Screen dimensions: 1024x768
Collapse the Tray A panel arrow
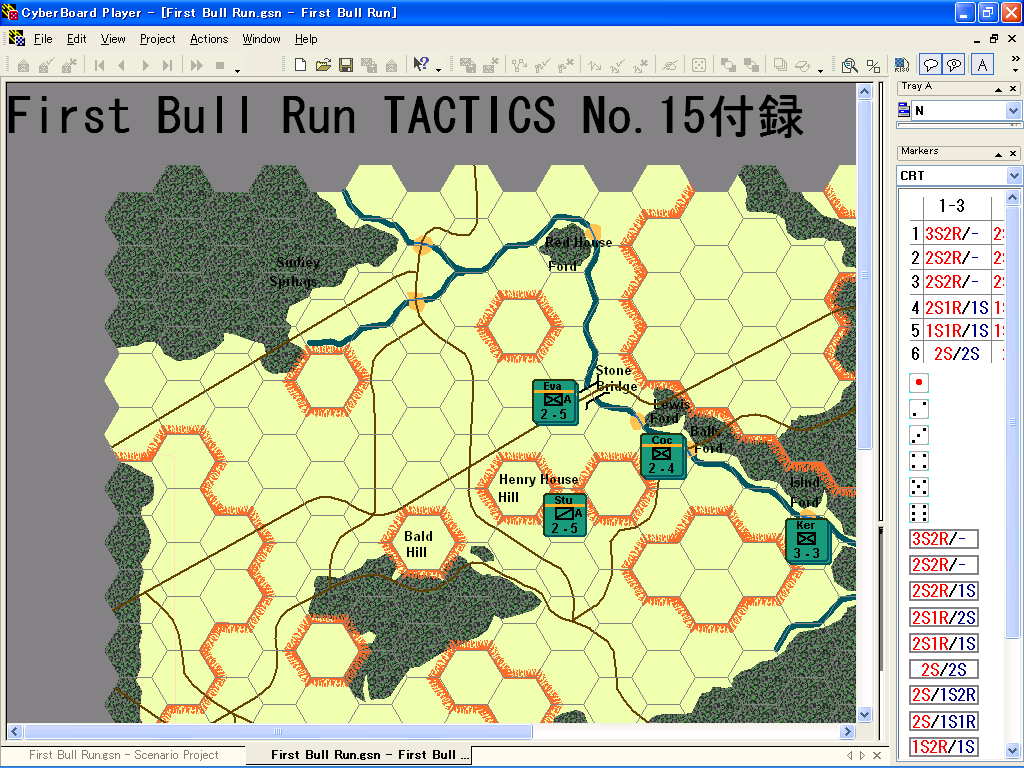point(999,88)
